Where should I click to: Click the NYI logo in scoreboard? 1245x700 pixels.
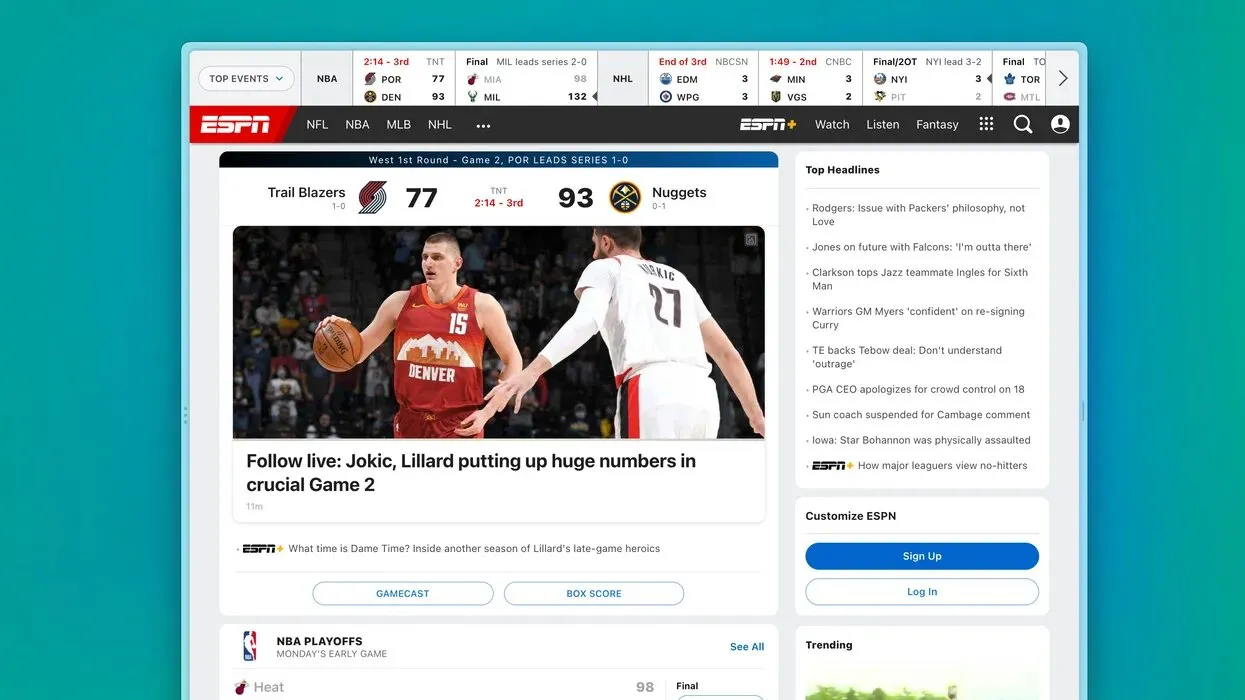coord(880,79)
